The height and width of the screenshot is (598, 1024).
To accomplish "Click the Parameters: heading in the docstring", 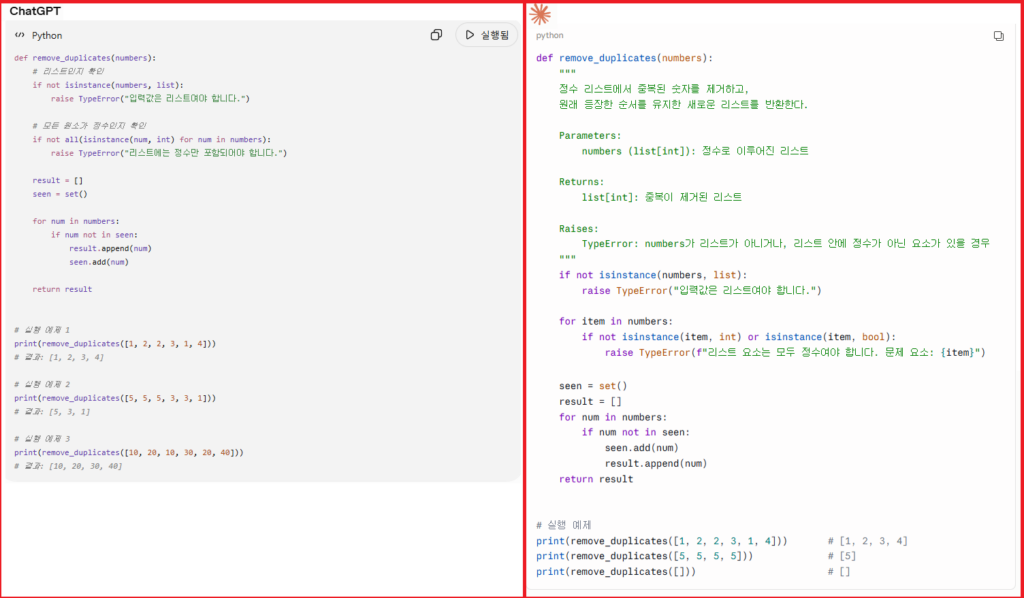I will point(590,136).
